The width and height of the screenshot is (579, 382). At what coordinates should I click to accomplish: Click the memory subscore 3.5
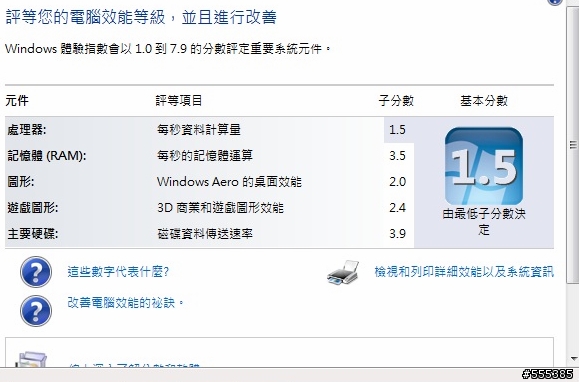click(x=397, y=156)
